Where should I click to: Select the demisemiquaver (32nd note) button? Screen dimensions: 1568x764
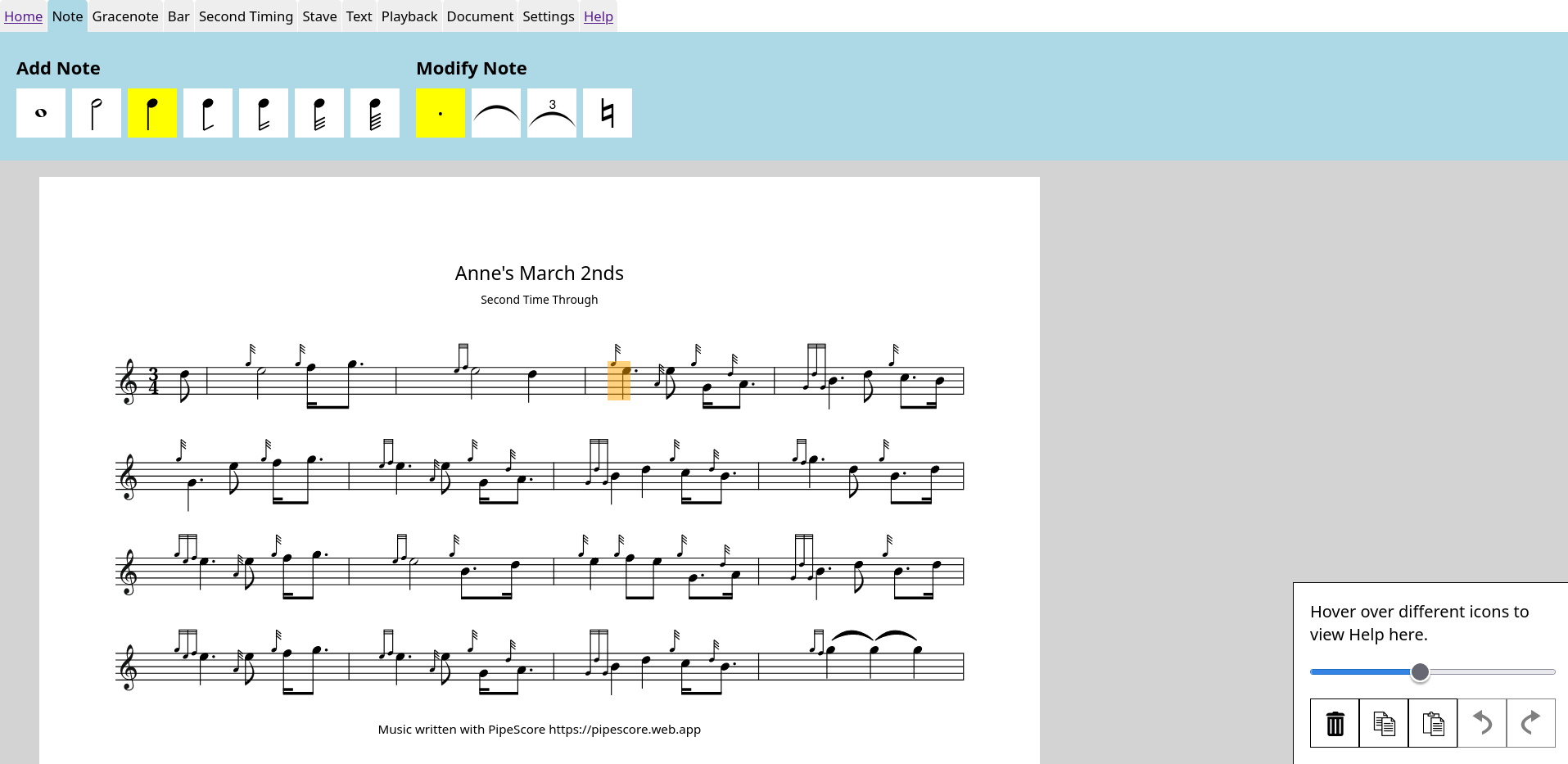pyautogui.click(x=319, y=113)
